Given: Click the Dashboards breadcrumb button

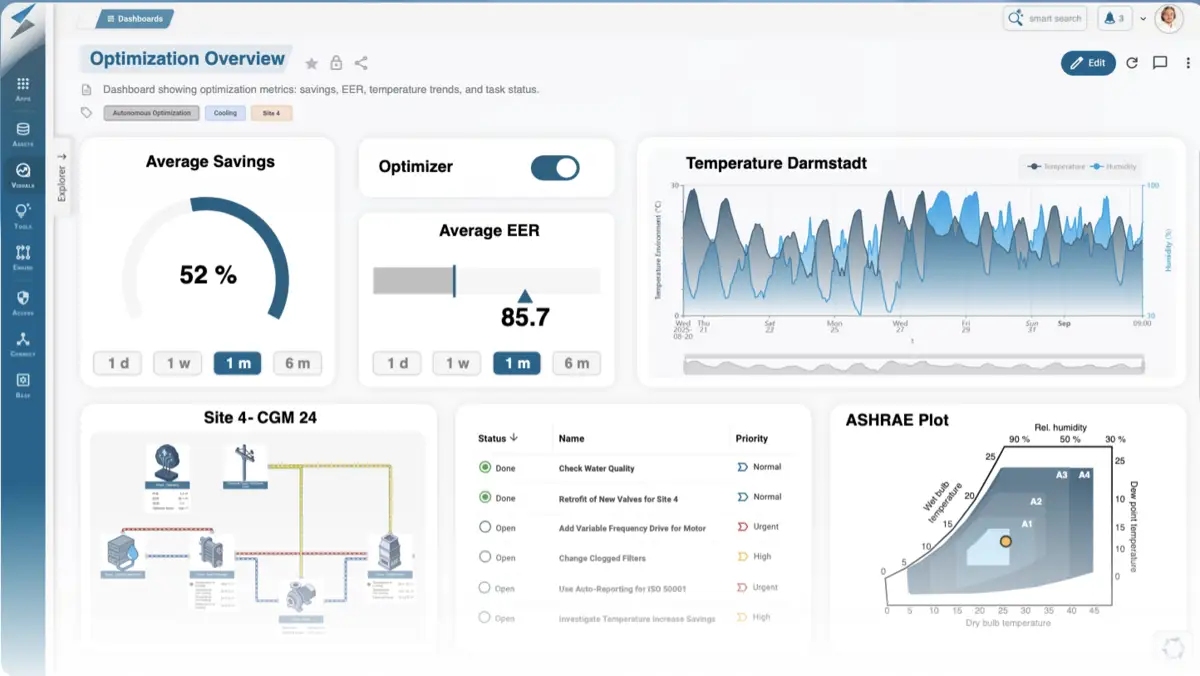Looking at the screenshot, I should pyautogui.click(x=135, y=18).
